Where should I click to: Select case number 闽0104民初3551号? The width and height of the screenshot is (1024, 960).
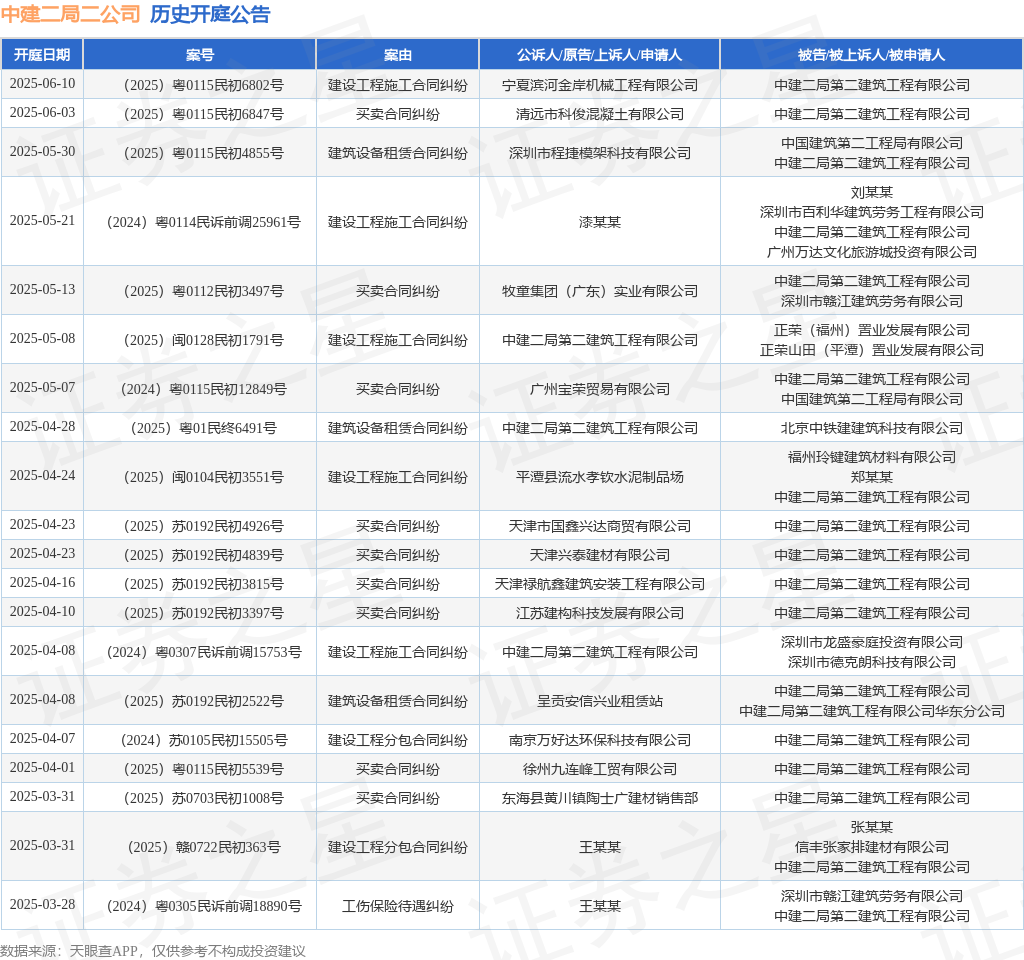(x=204, y=477)
